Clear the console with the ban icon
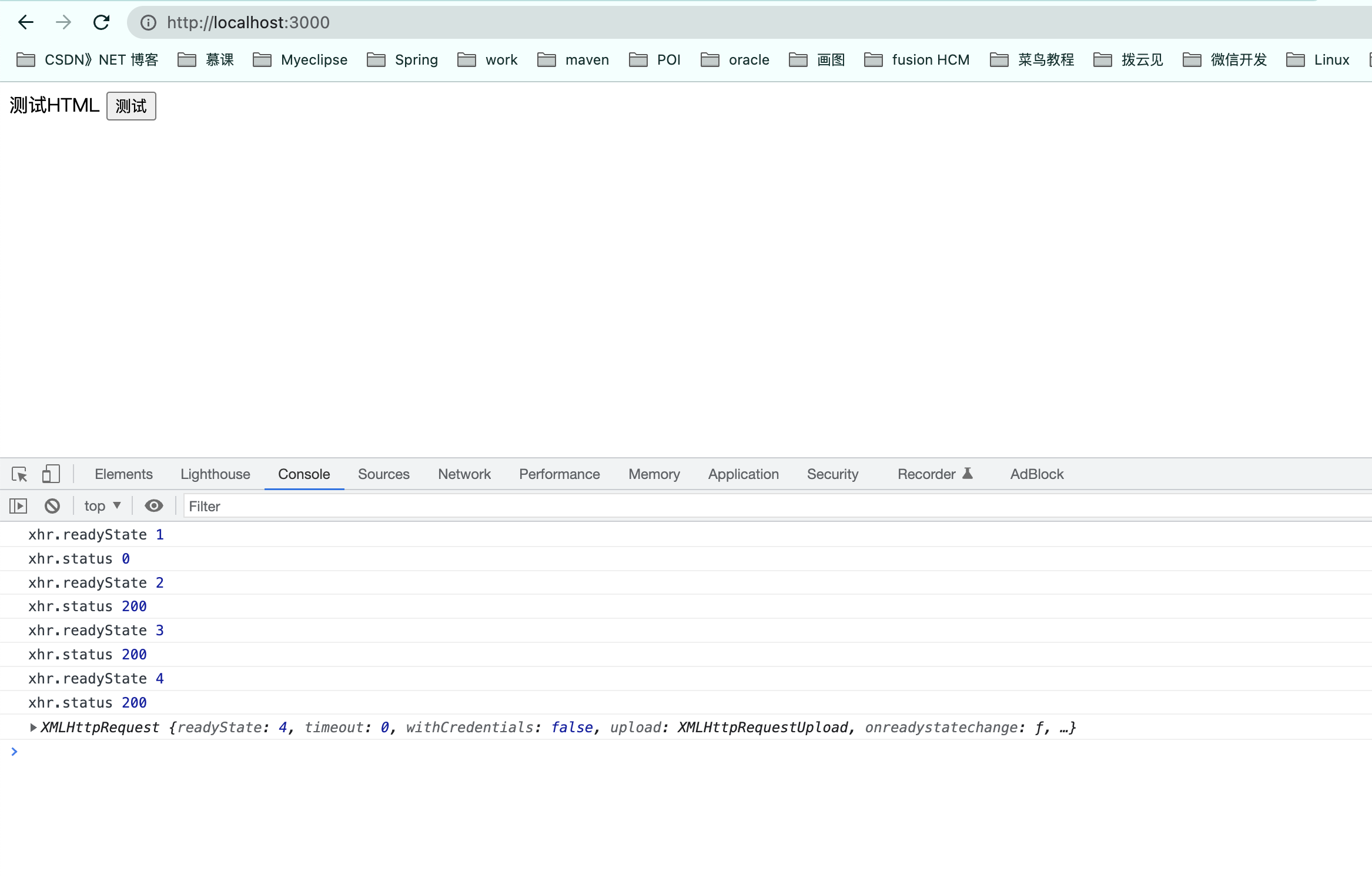1372x878 pixels. click(52, 506)
